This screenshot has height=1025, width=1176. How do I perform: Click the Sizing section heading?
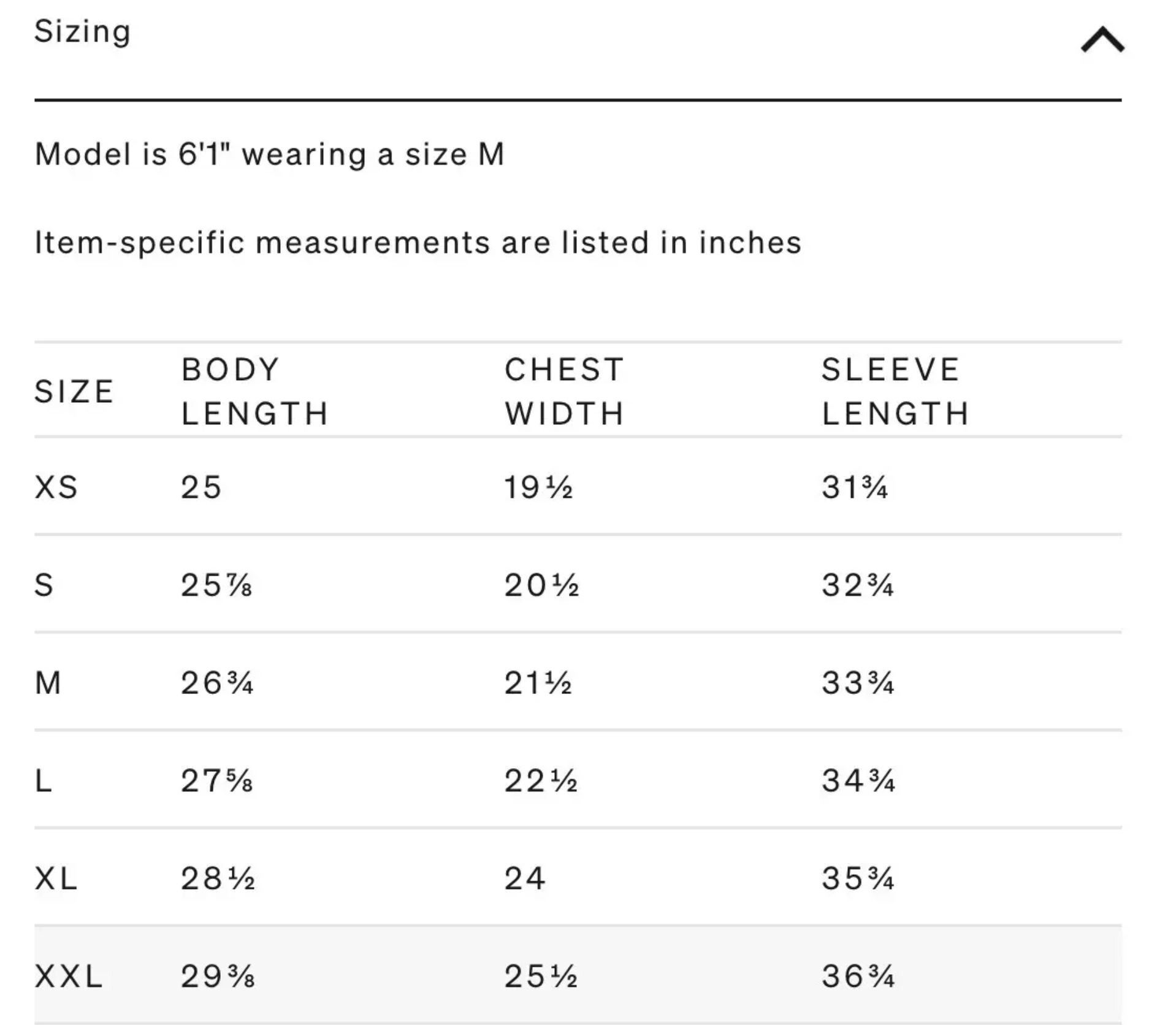(x=82, y=32)
